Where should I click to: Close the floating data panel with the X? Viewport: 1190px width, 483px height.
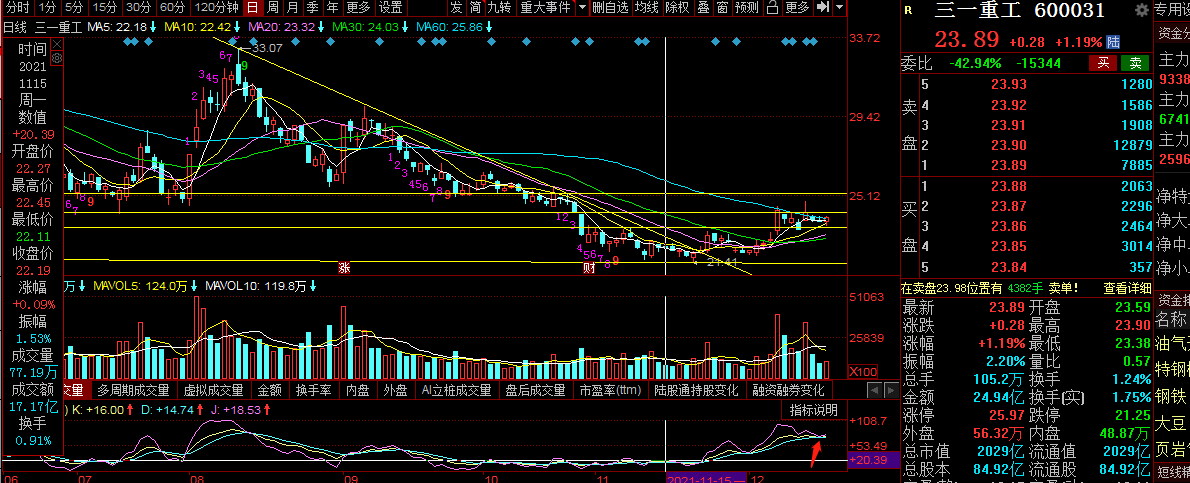tap(58, 43)
